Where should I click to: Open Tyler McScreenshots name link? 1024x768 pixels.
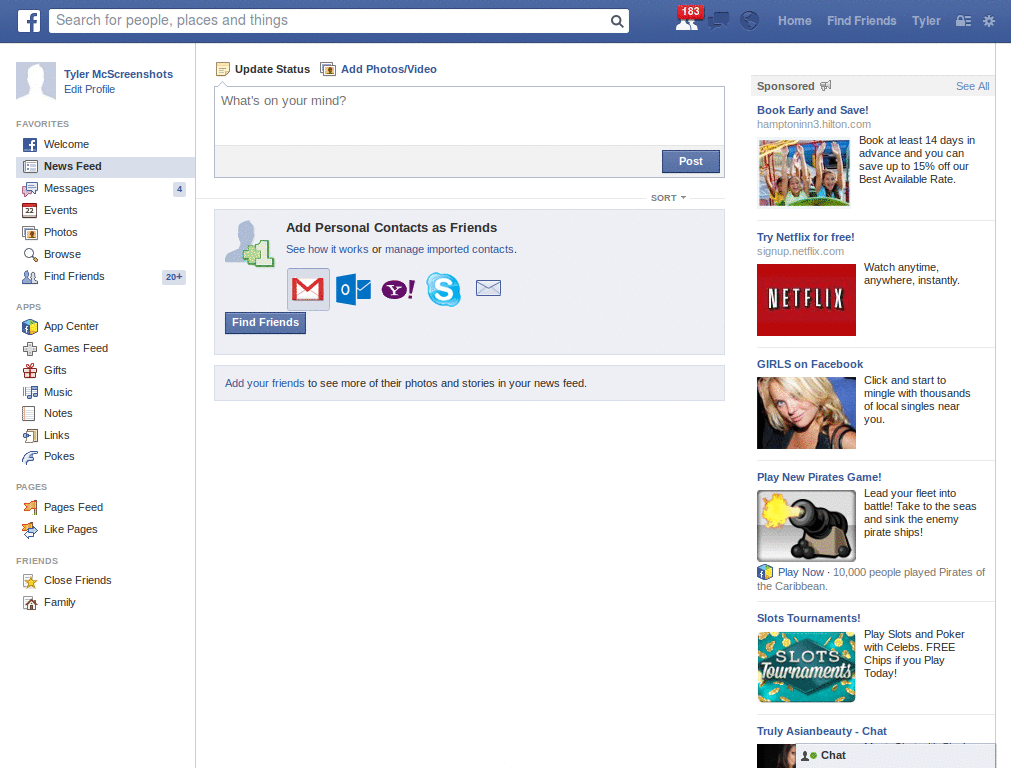[118, 74]
